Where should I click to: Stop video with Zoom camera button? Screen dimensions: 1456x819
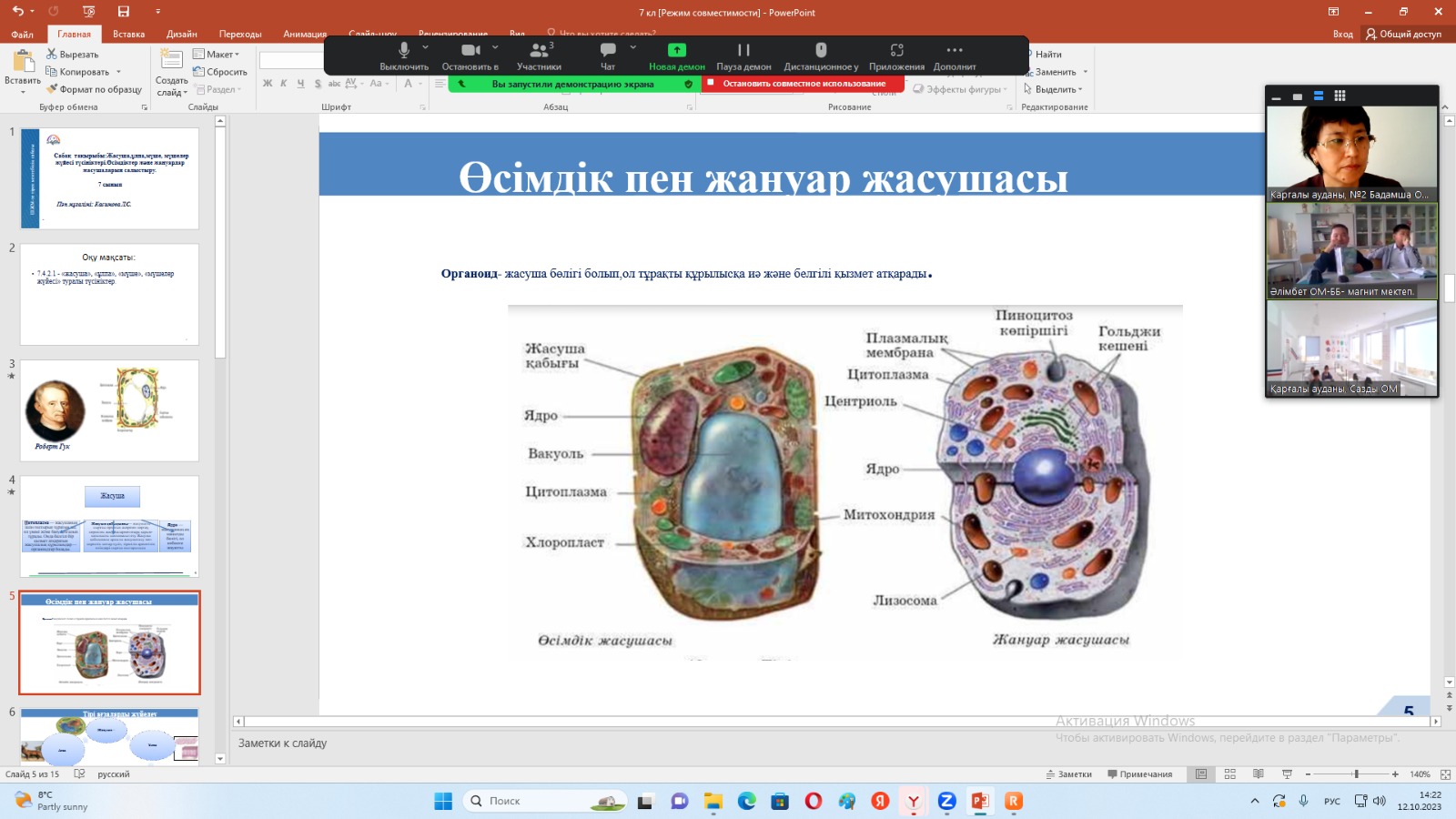(x=470, y=56)
